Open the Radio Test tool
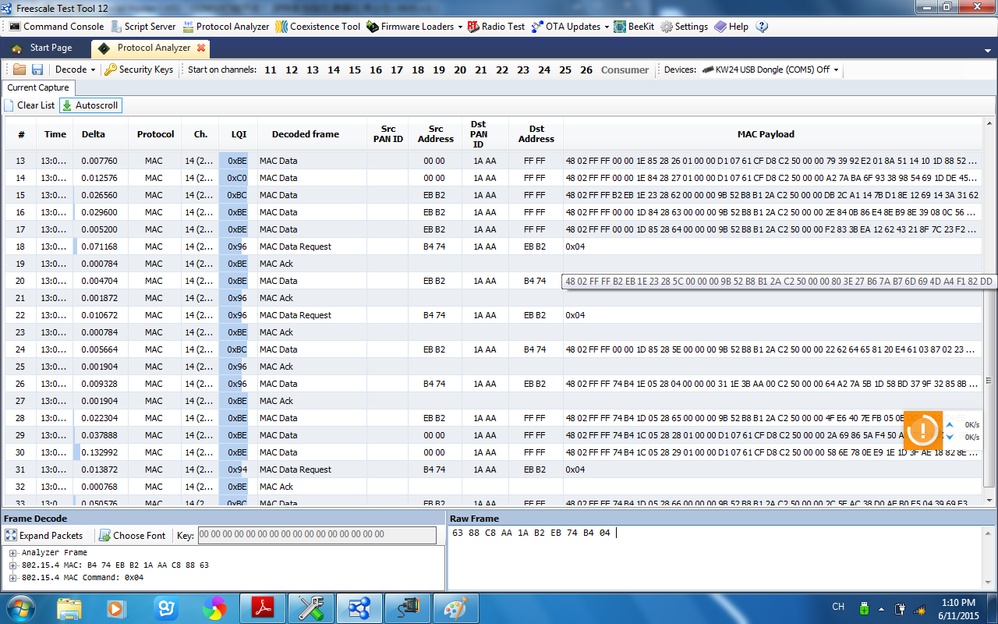This screenshot has width=998, height=624. 496,27
